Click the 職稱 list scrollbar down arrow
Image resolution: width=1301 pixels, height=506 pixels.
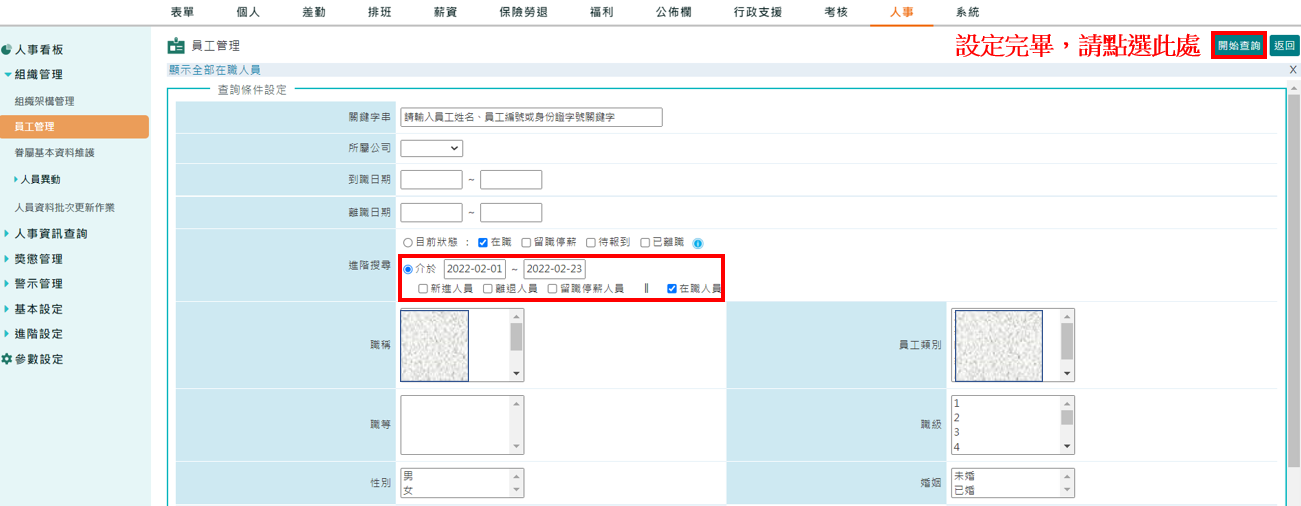517,374
